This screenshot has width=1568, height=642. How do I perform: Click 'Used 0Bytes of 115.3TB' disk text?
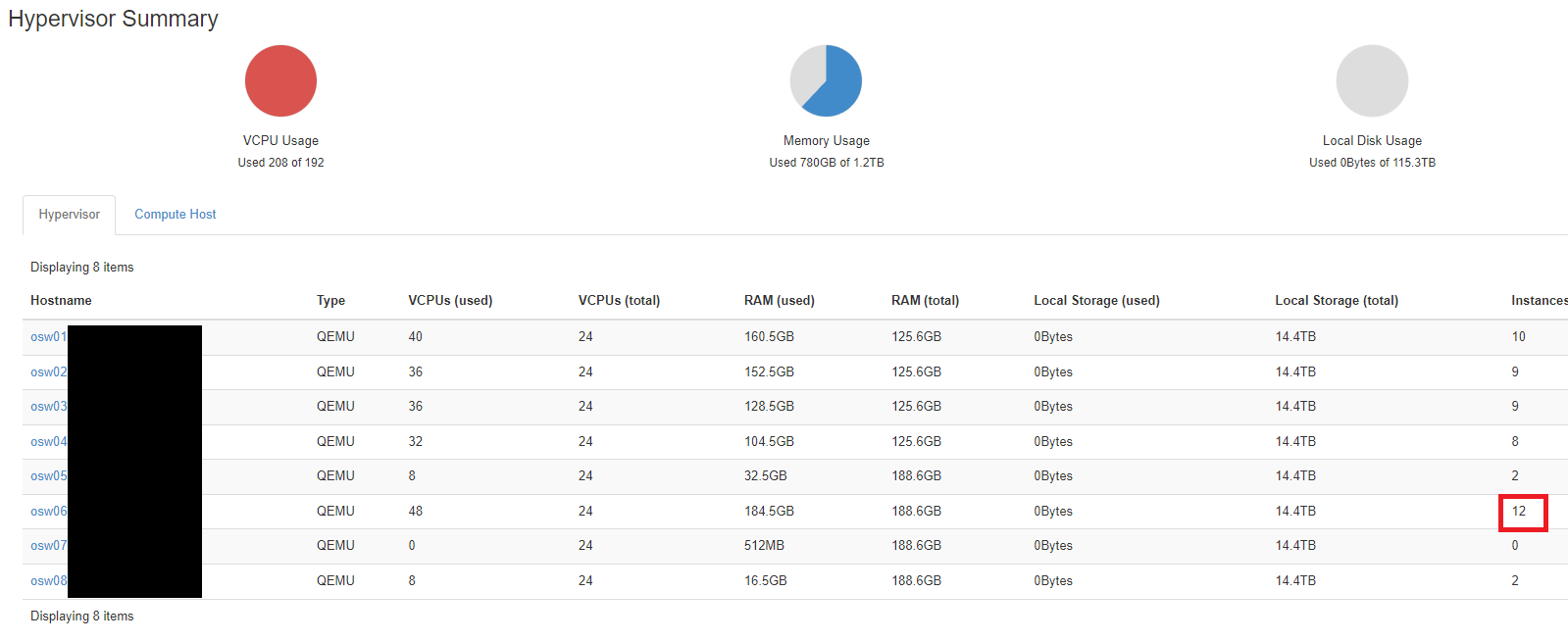[1372, 163]
